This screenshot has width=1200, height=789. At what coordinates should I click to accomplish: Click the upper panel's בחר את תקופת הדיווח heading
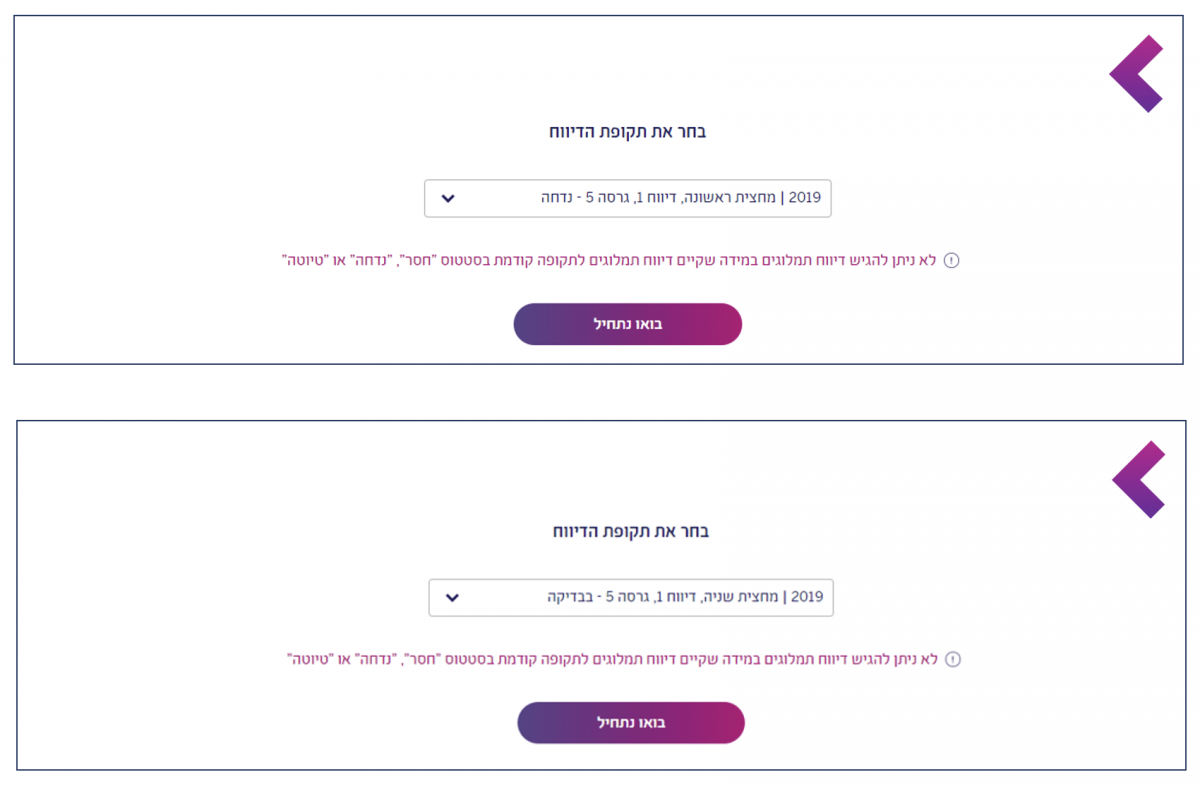(627, 132)
